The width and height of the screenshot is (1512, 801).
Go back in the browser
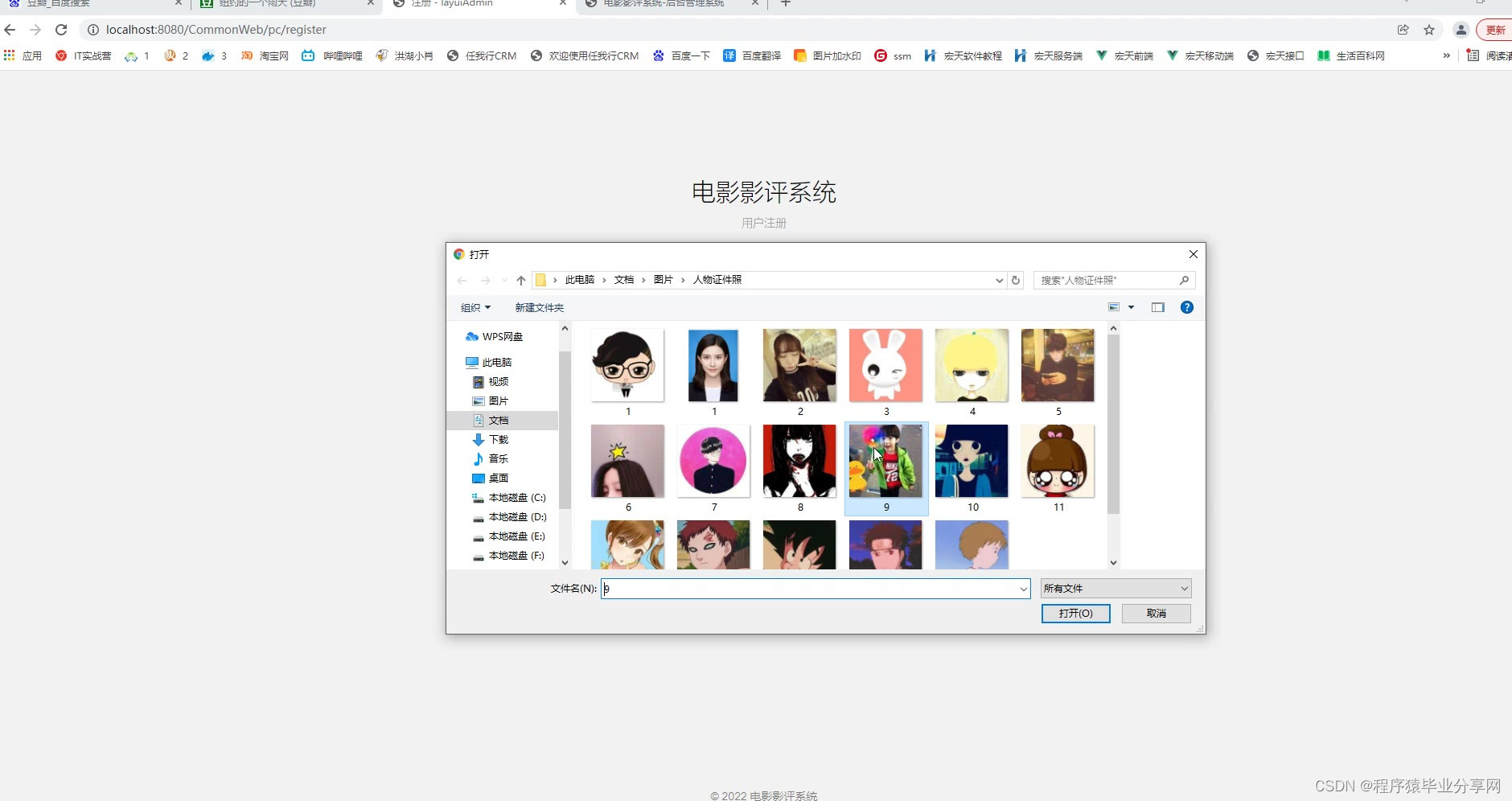click(x=10, y=30)
